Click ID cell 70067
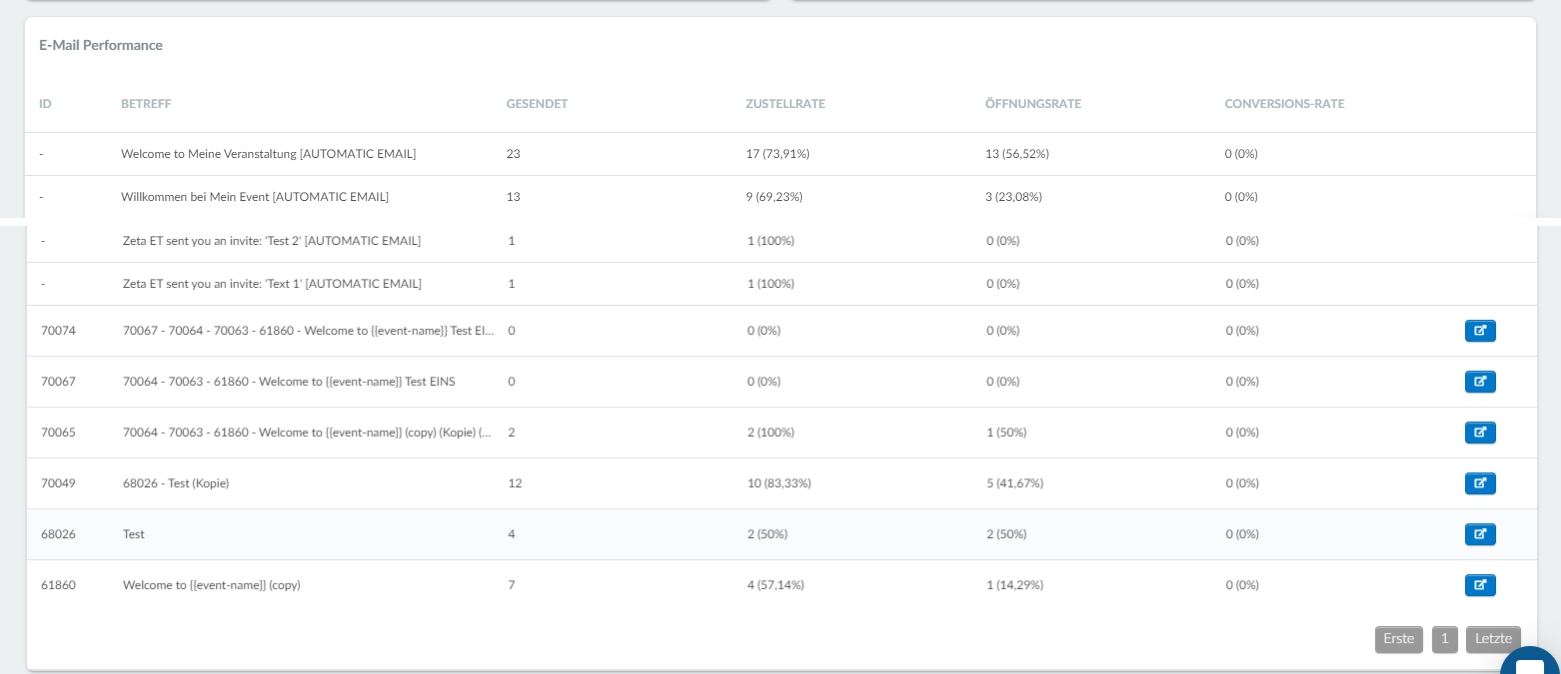This screenshot has height=674, width=1561. 58,381
